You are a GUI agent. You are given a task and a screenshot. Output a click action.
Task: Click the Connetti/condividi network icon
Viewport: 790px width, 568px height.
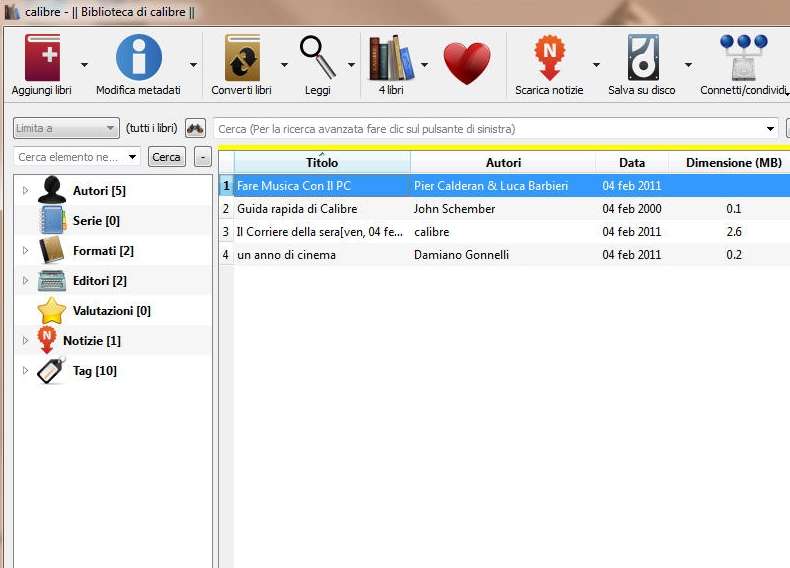coord(744,57)
